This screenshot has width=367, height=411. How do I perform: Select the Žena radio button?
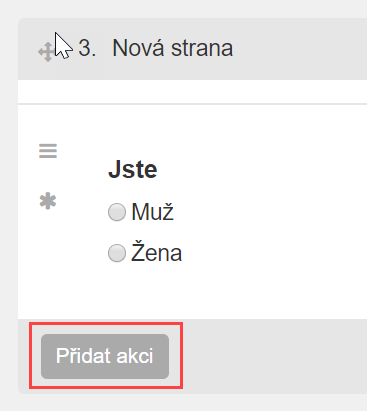pos(117,253)
